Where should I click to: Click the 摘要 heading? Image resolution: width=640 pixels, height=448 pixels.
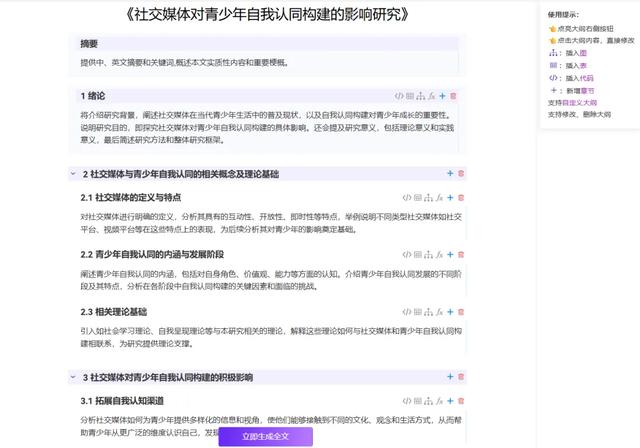(89, 44)
